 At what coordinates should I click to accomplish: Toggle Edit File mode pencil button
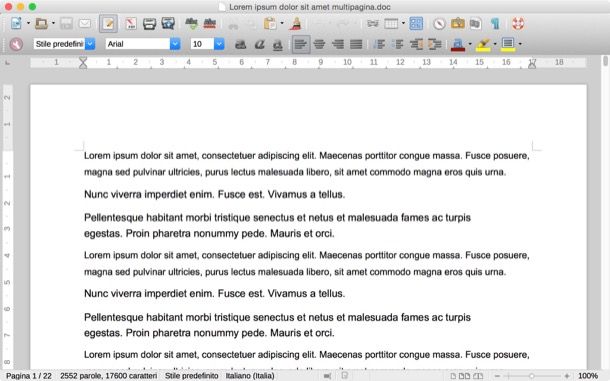[x=108, y=24]
